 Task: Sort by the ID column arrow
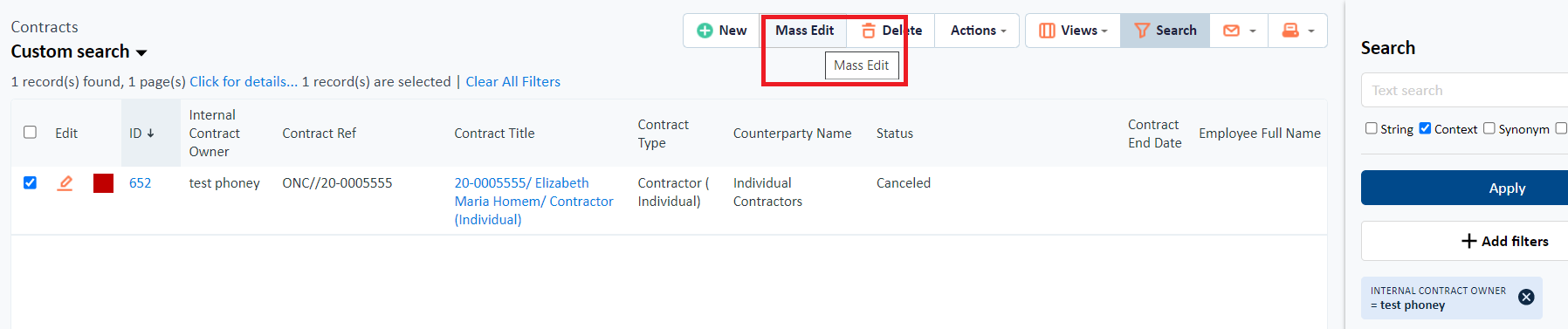150,134
